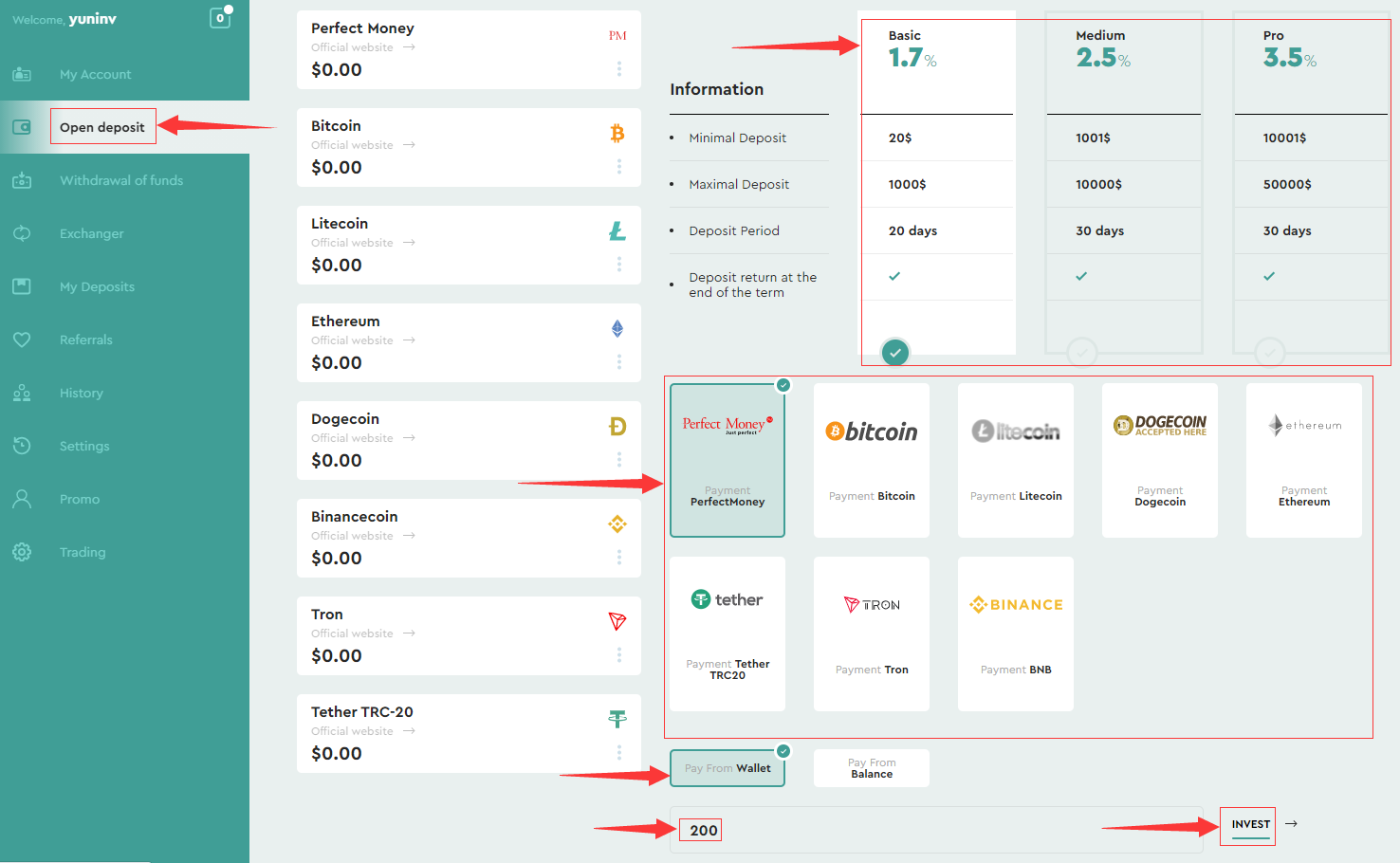The height and width of the screenshot is (863, 1400).
Task: Open the Open deposit menu item
Action: pos(102,127)
